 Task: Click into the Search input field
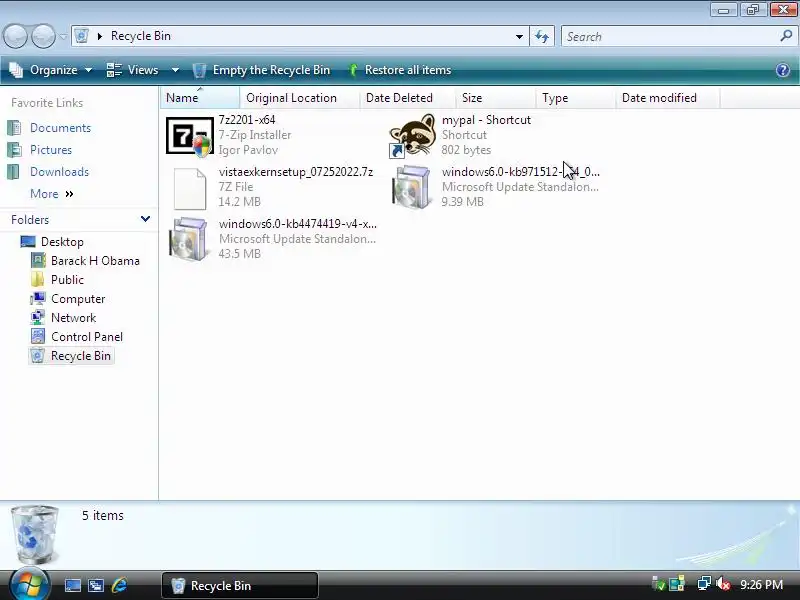670,37
